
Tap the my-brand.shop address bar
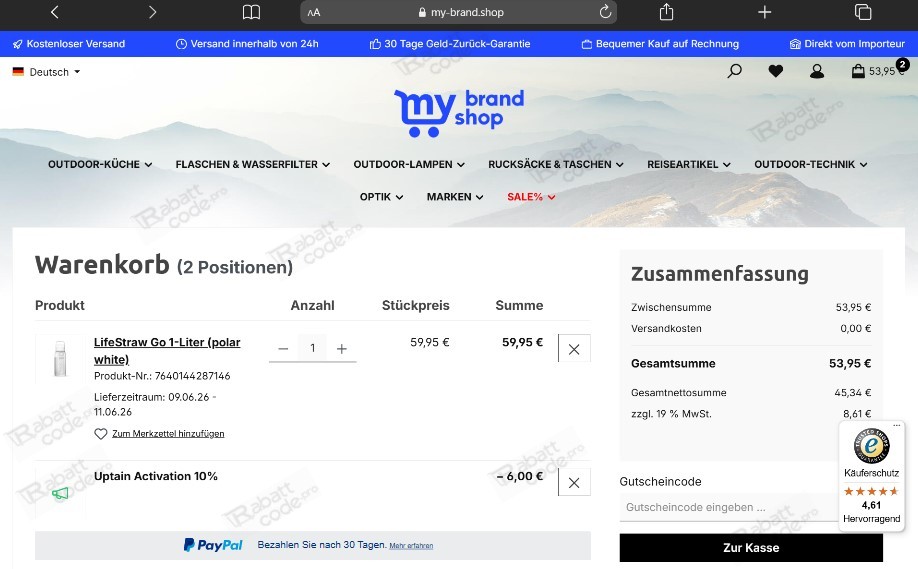[x=458, y=12]
